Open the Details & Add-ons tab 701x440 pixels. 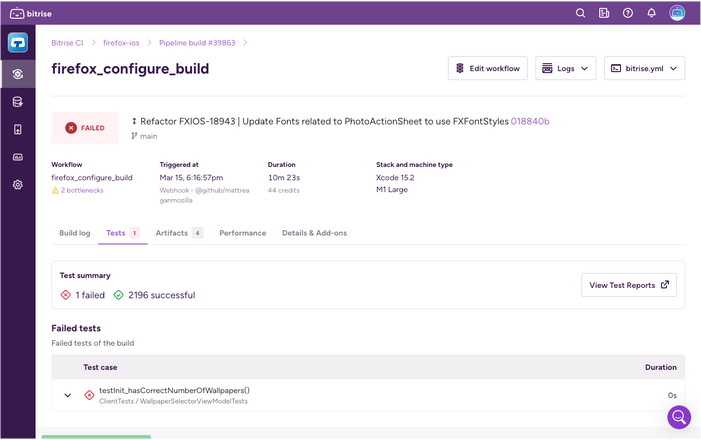point(314,233)
